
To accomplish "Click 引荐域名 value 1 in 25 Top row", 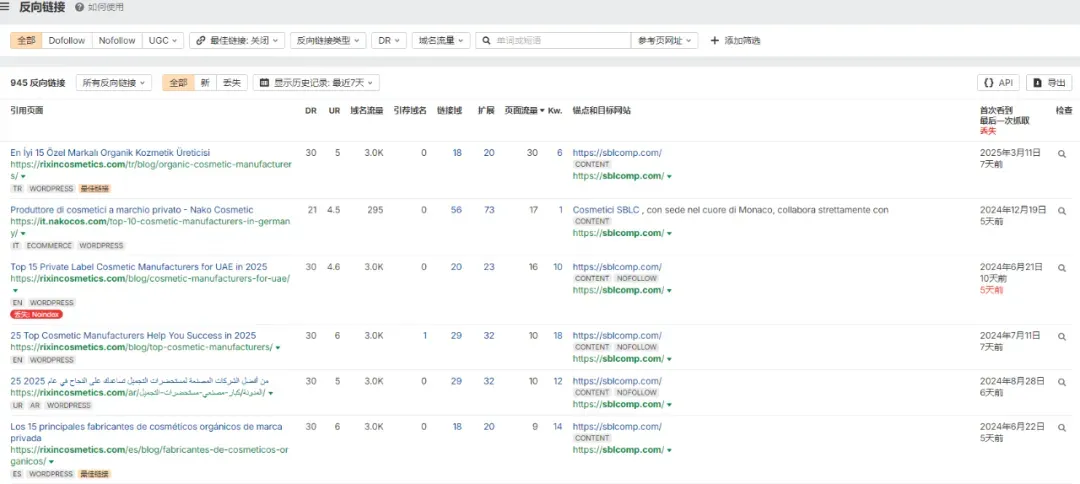I will (x=425, y=336).
